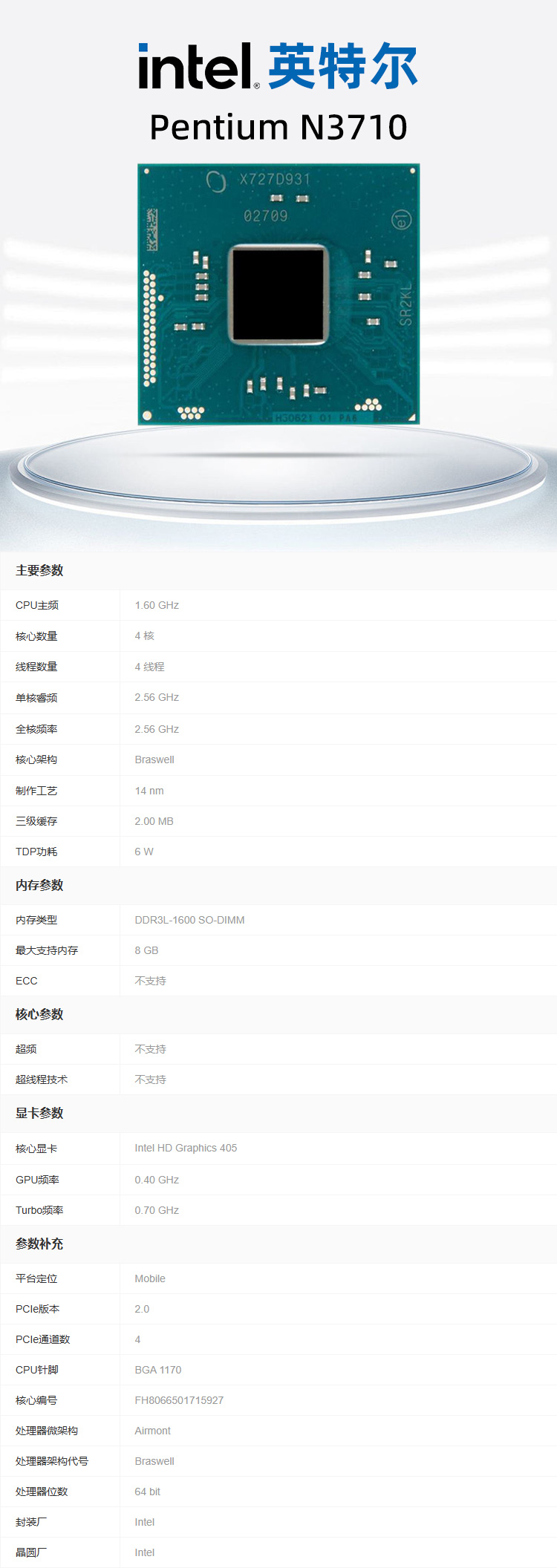Image resolution: width=557 pixels, height=1568 pixels.
Task: Click 不支持 in the 超频 row
Action: click(x=150, y=1049)
